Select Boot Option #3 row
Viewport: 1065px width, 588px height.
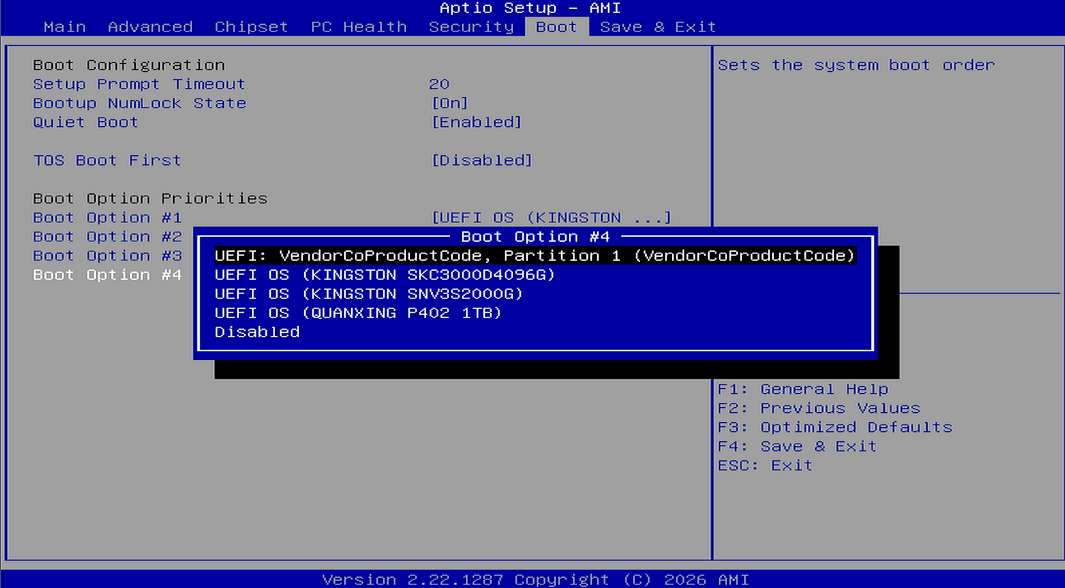click(107, 256)
